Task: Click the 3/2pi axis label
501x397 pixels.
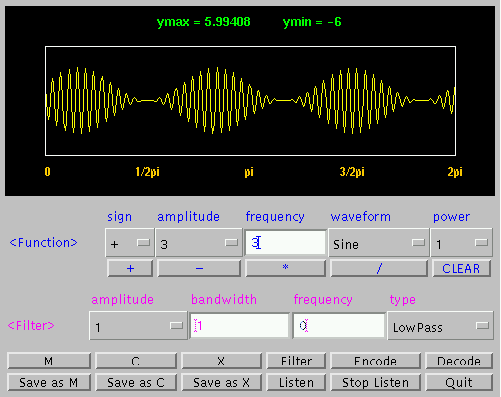Action: 352,172
